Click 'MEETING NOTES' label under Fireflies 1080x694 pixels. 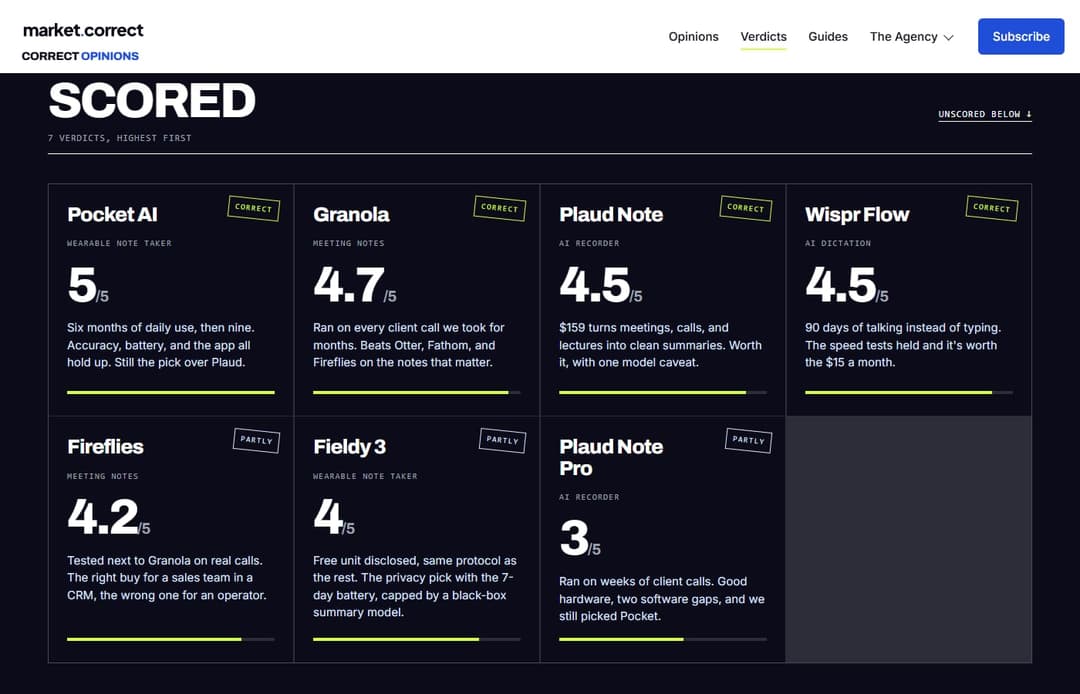(103, 476)
